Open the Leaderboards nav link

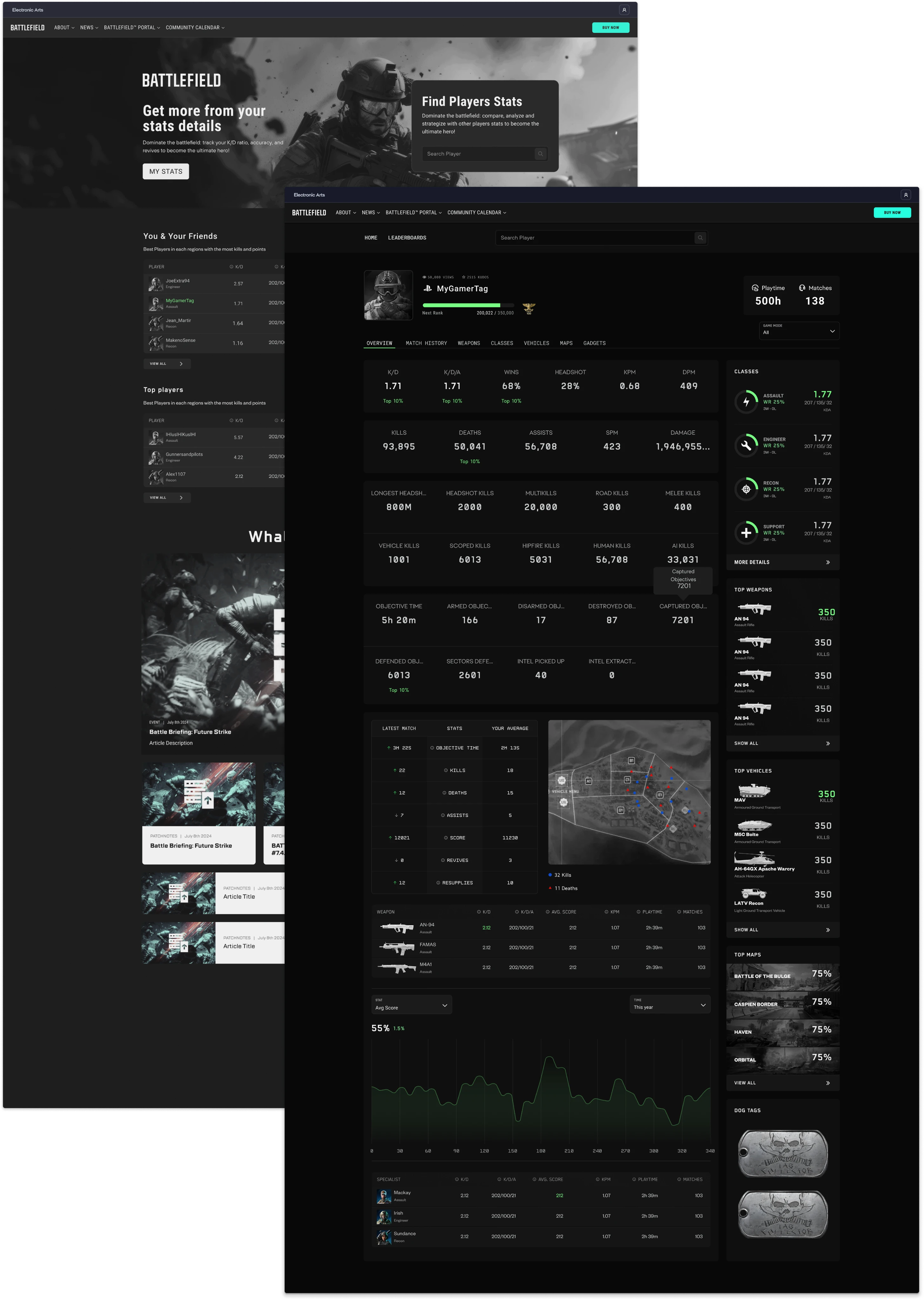pos(407,238)
